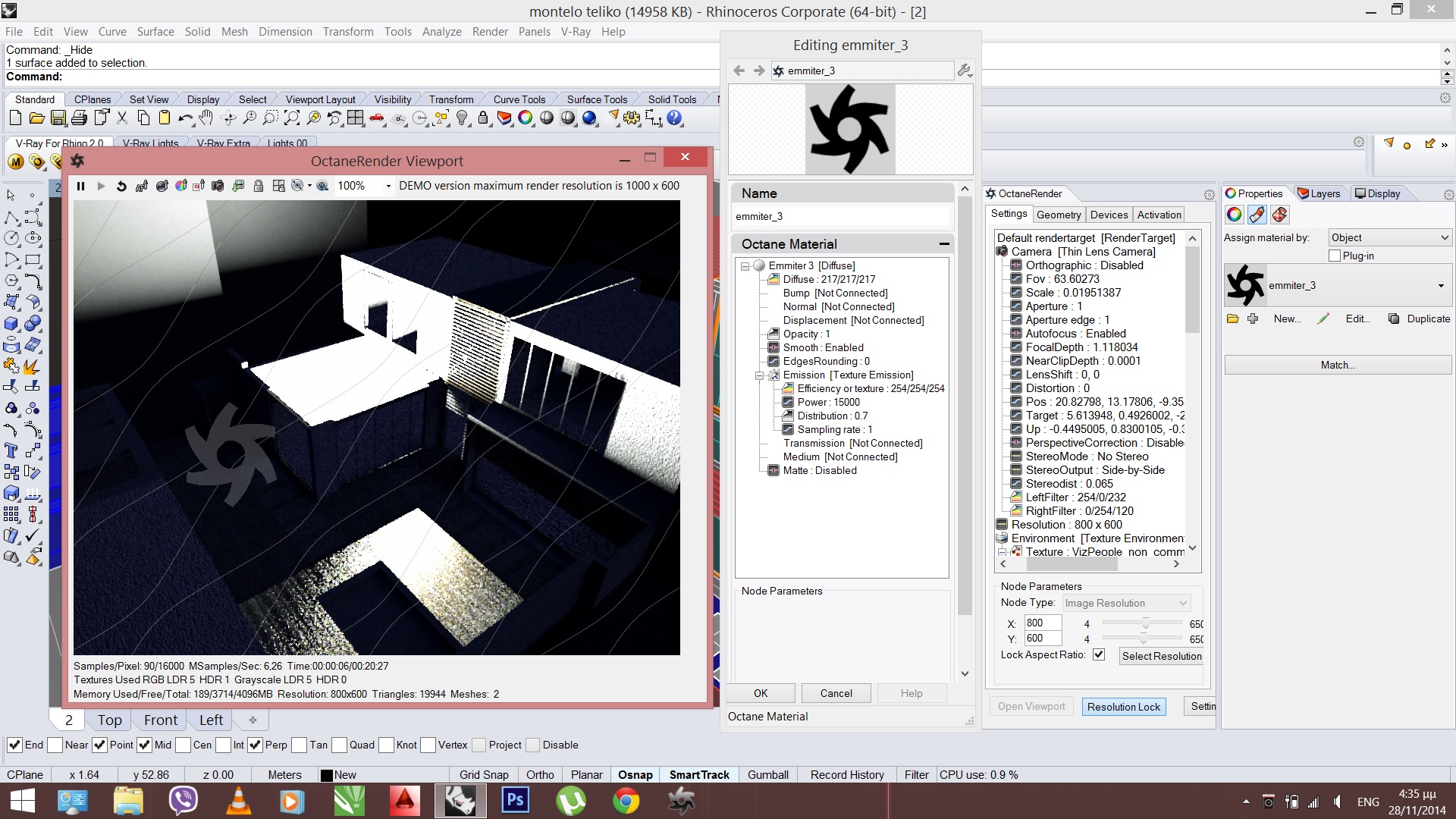Collapse the Emission Texture Emission node
This screenshot has height=819, width=1456.
(x=759, y=375)
